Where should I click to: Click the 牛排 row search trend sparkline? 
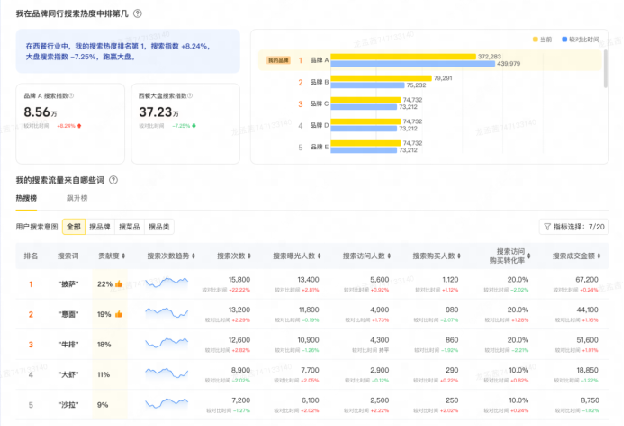[x=166, y=343]
